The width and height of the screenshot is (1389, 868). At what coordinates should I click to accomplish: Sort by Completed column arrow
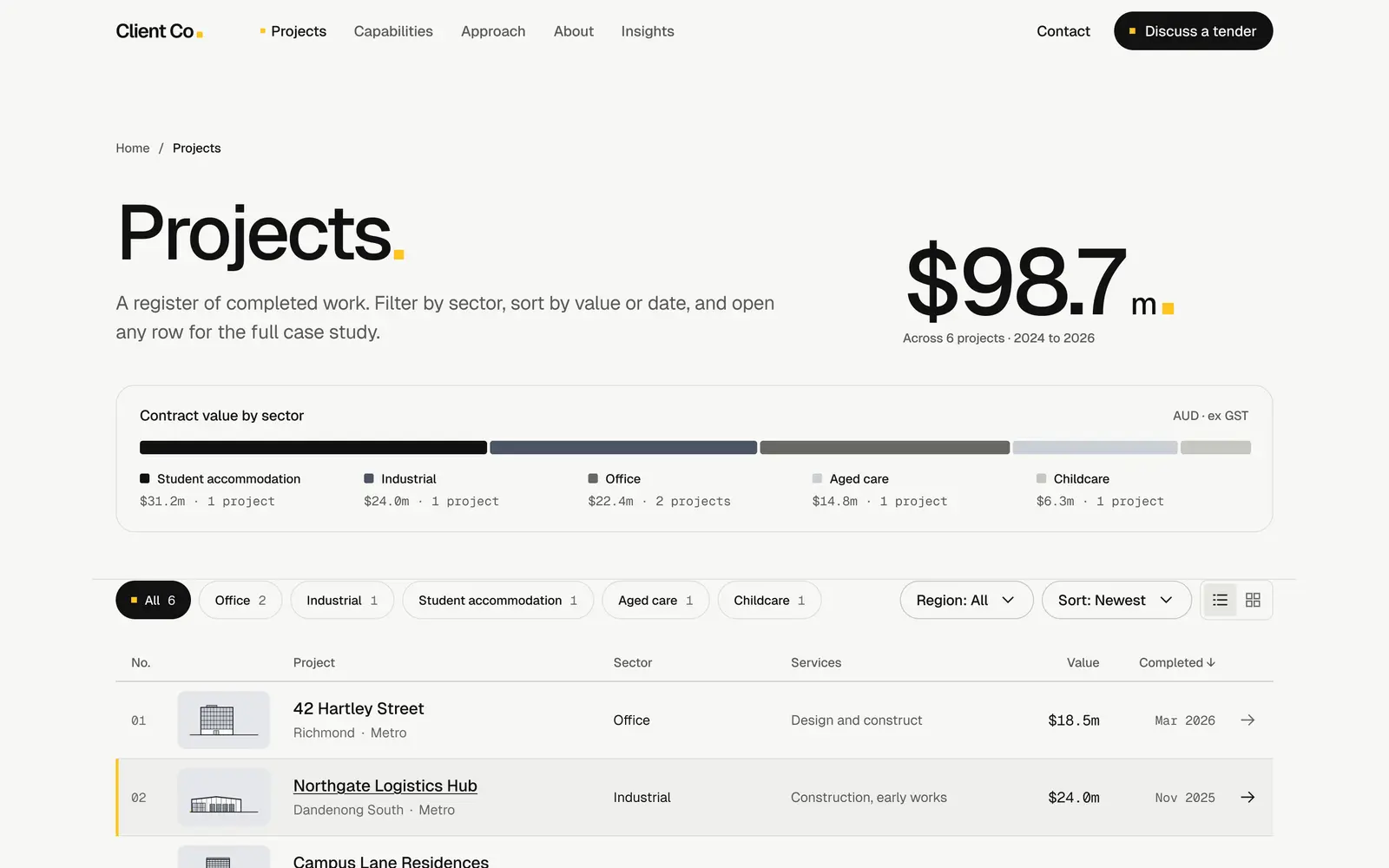pos(1211,662)
